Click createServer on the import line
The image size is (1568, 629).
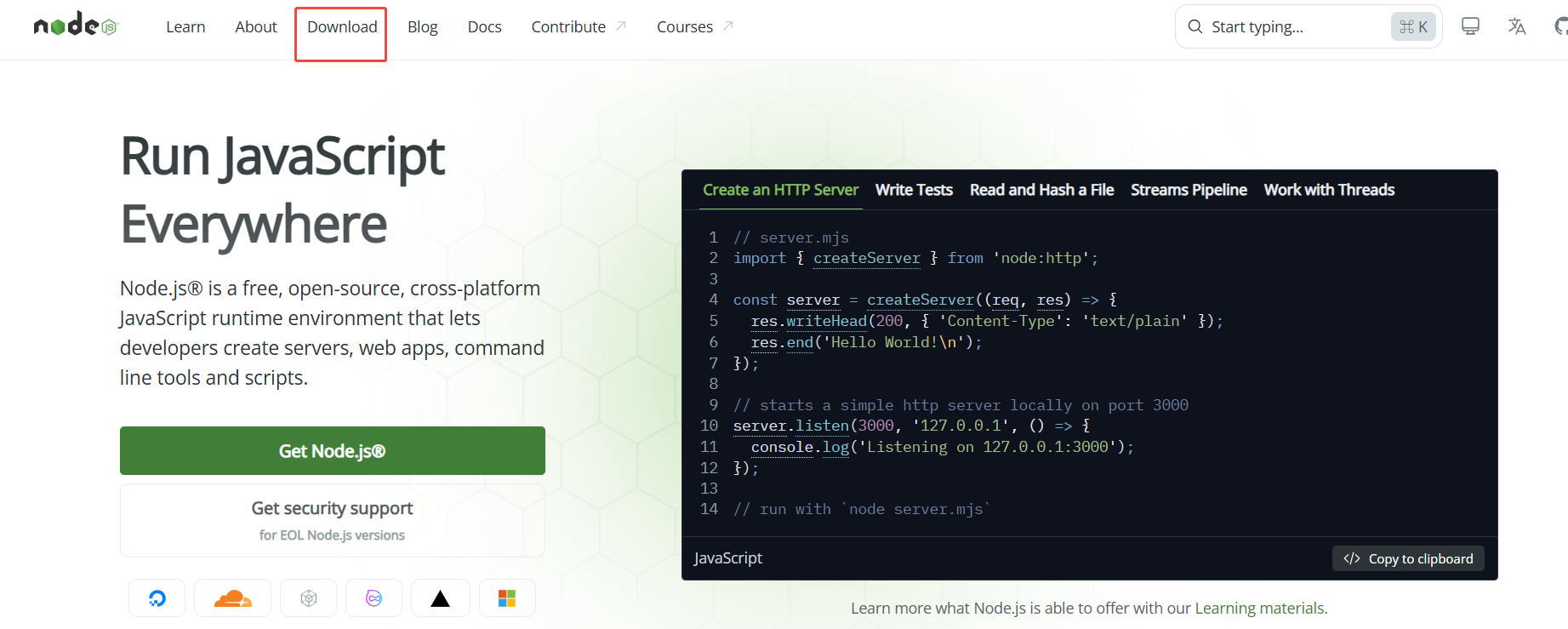click(867, 258)
